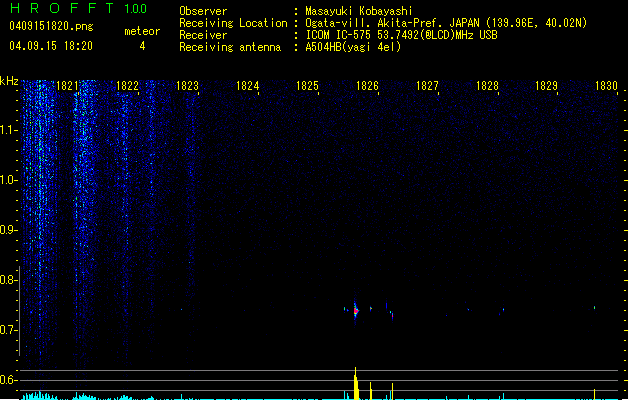
Task: Click the 0.8 kHz axis label
Action: pos(8,280)
